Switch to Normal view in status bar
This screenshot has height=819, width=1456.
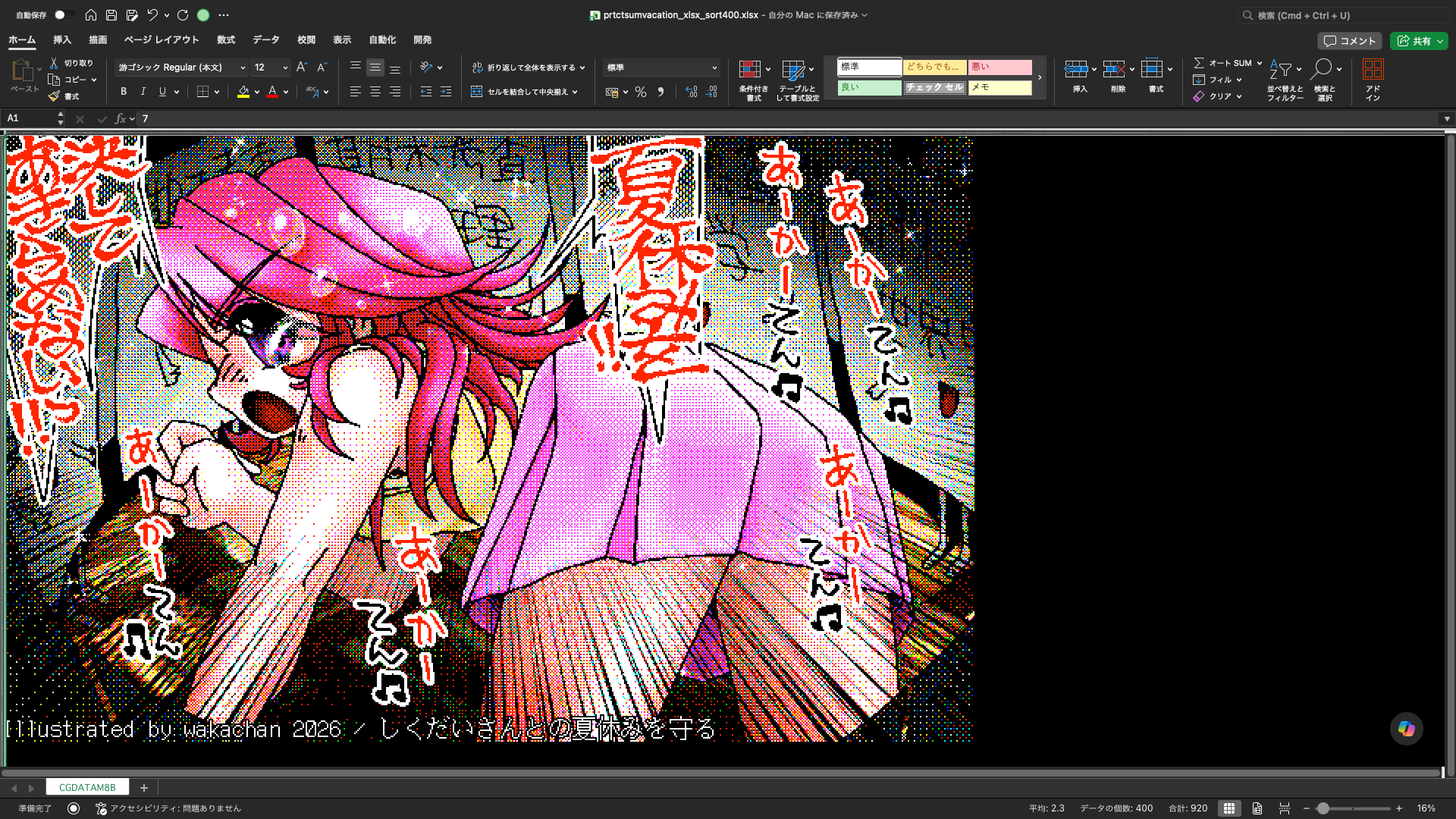(1229, 808)
